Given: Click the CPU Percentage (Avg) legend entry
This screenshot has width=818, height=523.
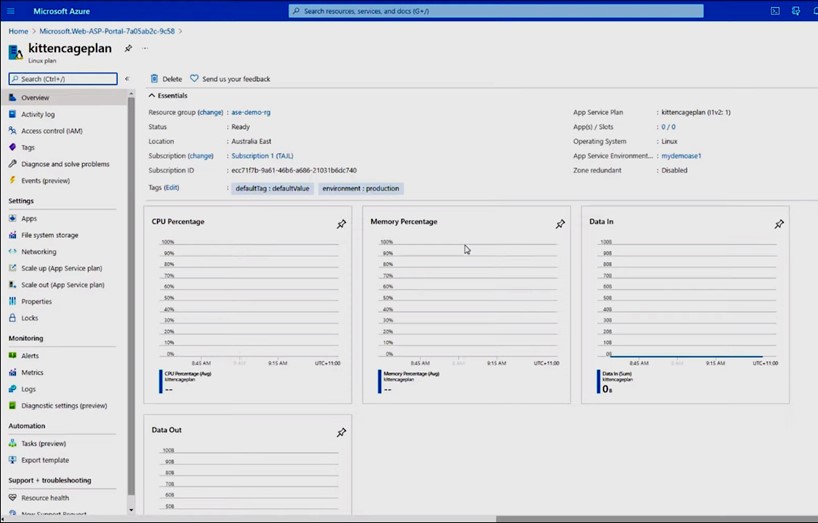Looking at the screenshot, I should [x=187, y=373].
